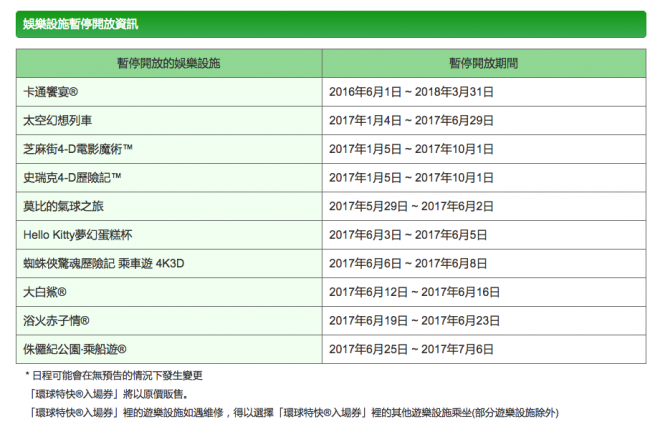The width and height of the screenshot is (660, 424).
Task: Select 蜘蛛俠驚魂歷險記 乘車遊 4K3D row
Action: (x=100, y=264)
